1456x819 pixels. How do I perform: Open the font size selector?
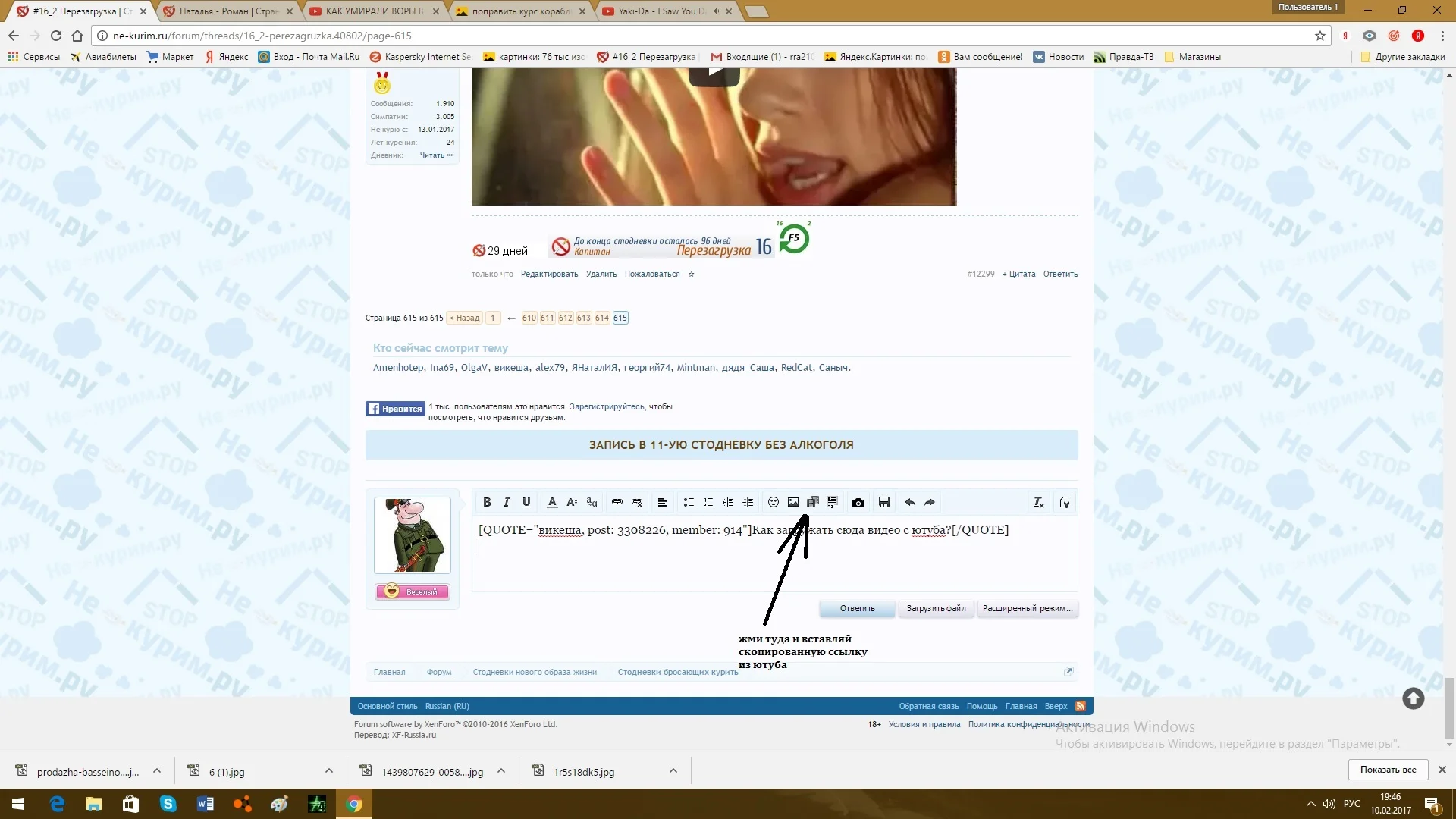(x=571, y=502)
